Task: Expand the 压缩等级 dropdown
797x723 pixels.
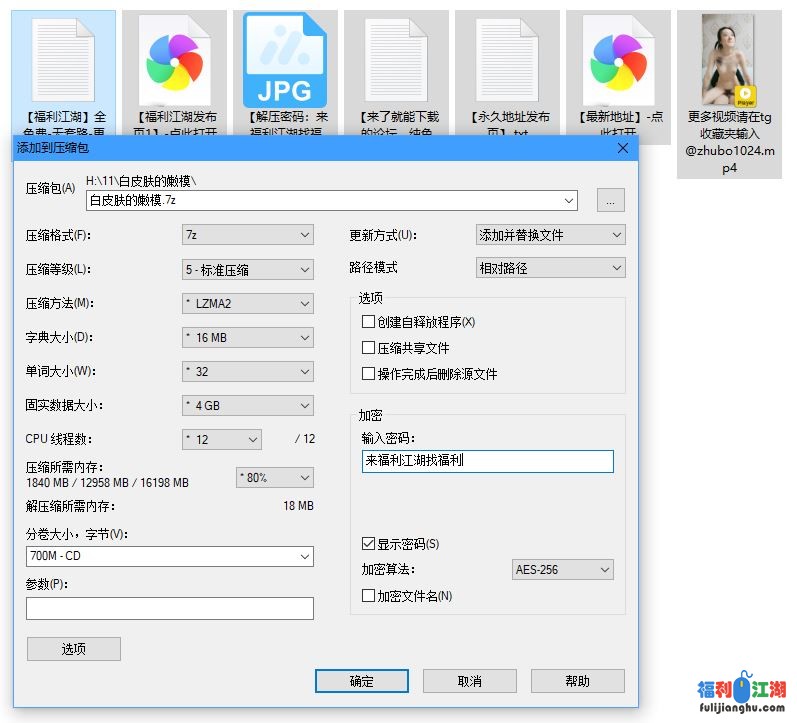Action: pyautogui.click(x=248, y=269)
